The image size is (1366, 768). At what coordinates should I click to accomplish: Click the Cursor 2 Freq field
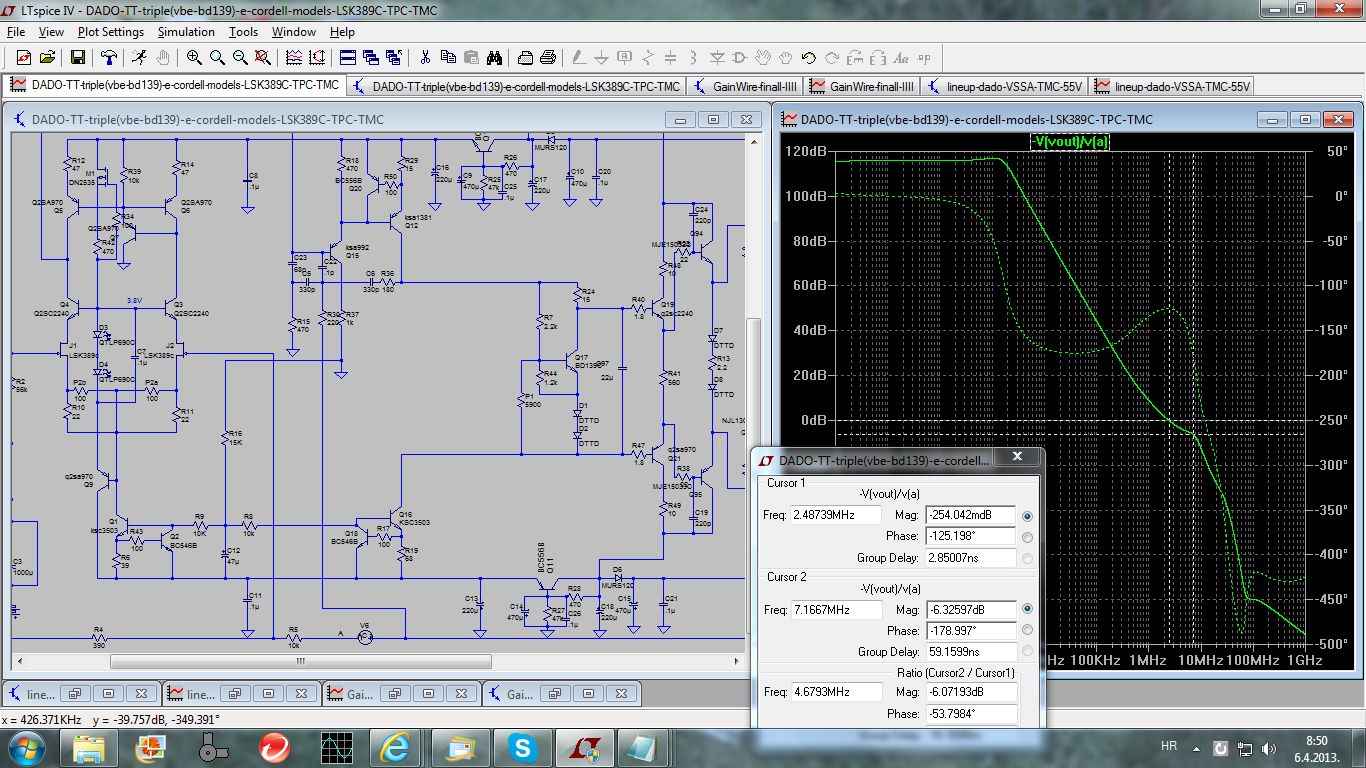(x=836, y=609)
